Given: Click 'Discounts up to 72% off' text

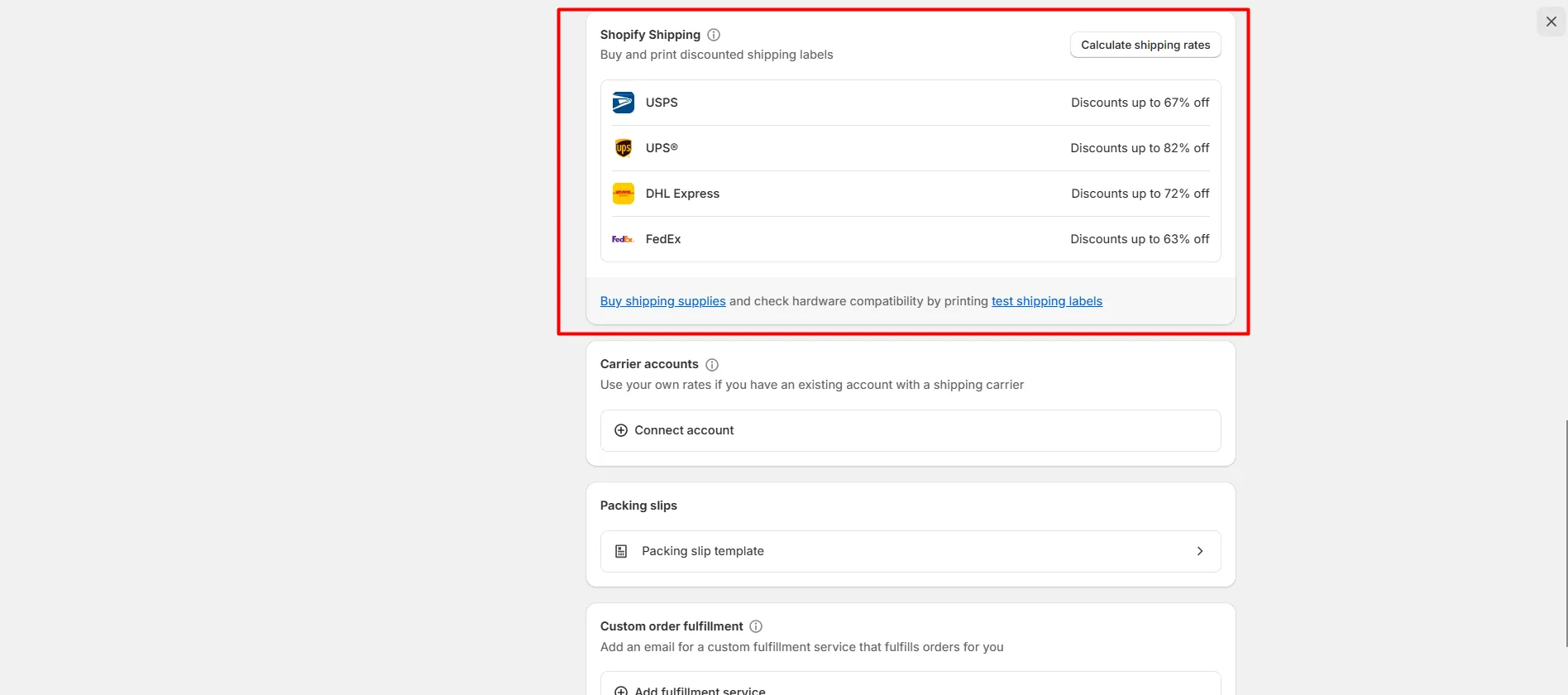Looking at the screenshot, I should (1140, 194).
